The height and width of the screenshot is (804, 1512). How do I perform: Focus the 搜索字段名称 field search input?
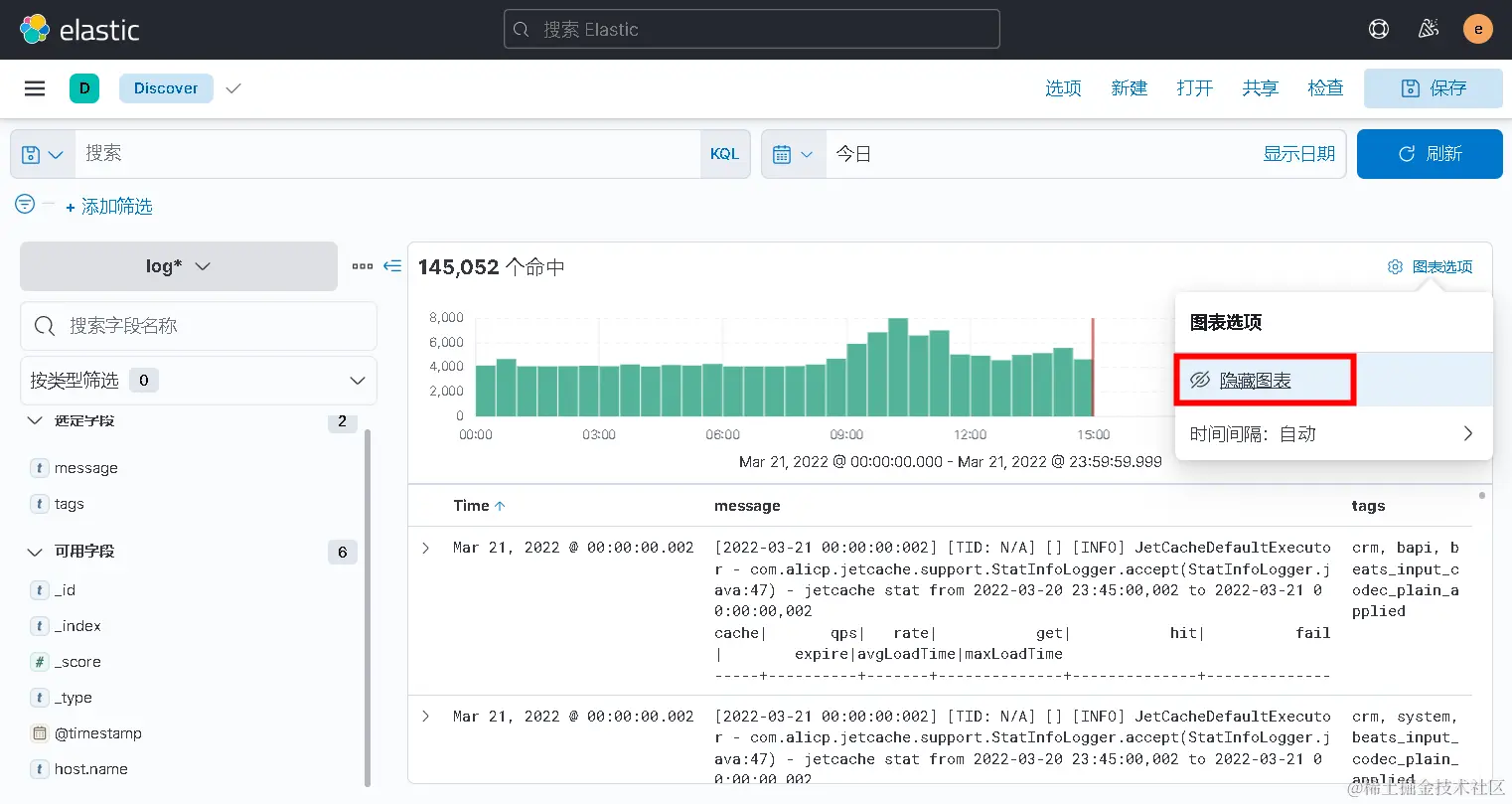click(199, 326)
